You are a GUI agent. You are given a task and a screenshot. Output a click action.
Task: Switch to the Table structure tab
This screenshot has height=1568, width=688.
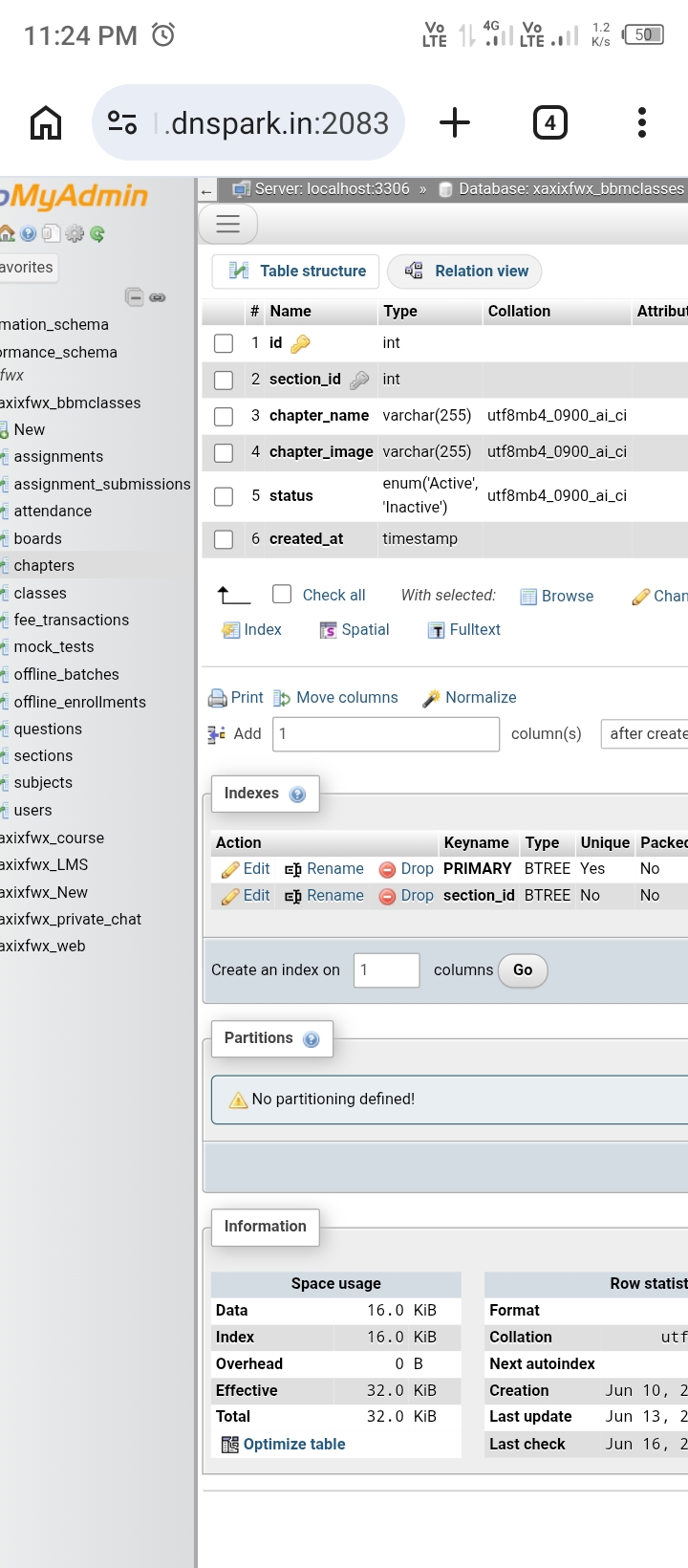click(x=296, y=272)
